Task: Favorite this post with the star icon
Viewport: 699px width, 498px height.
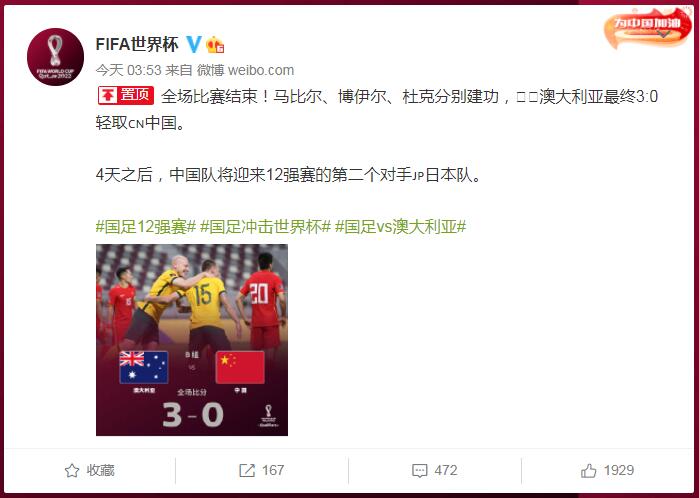Action: click(x=72, y=470)
